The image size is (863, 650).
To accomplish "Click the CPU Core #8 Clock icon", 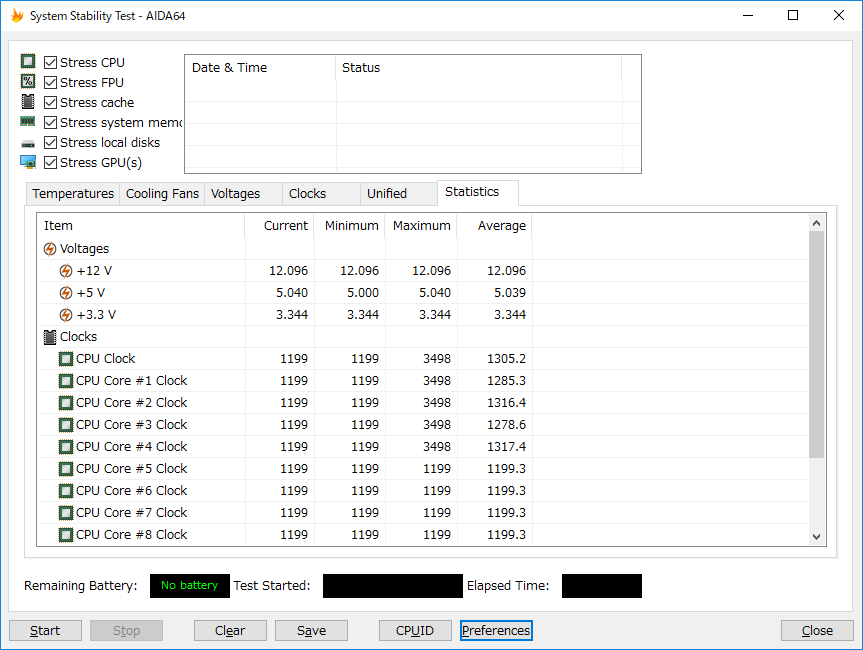I will [x=65, y=535].
